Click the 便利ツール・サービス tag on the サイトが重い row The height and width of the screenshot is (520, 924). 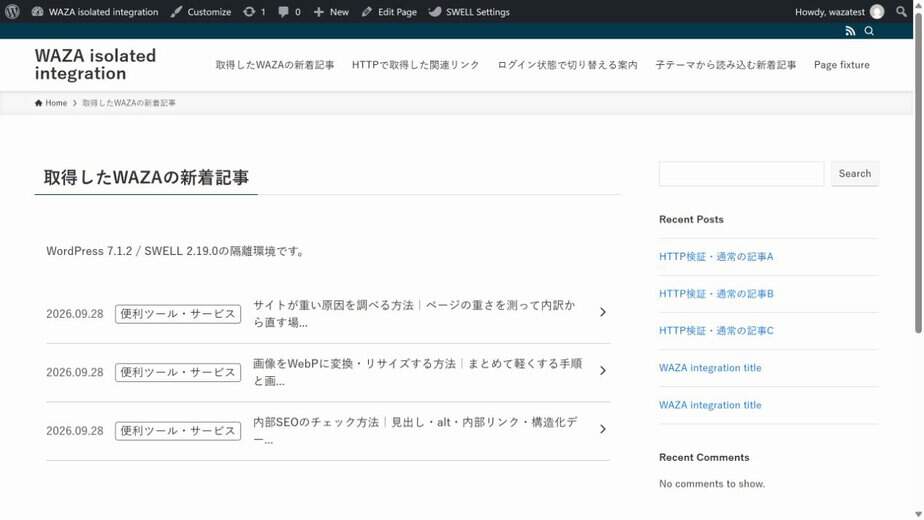pyautogui.click(x=178, y=314)
